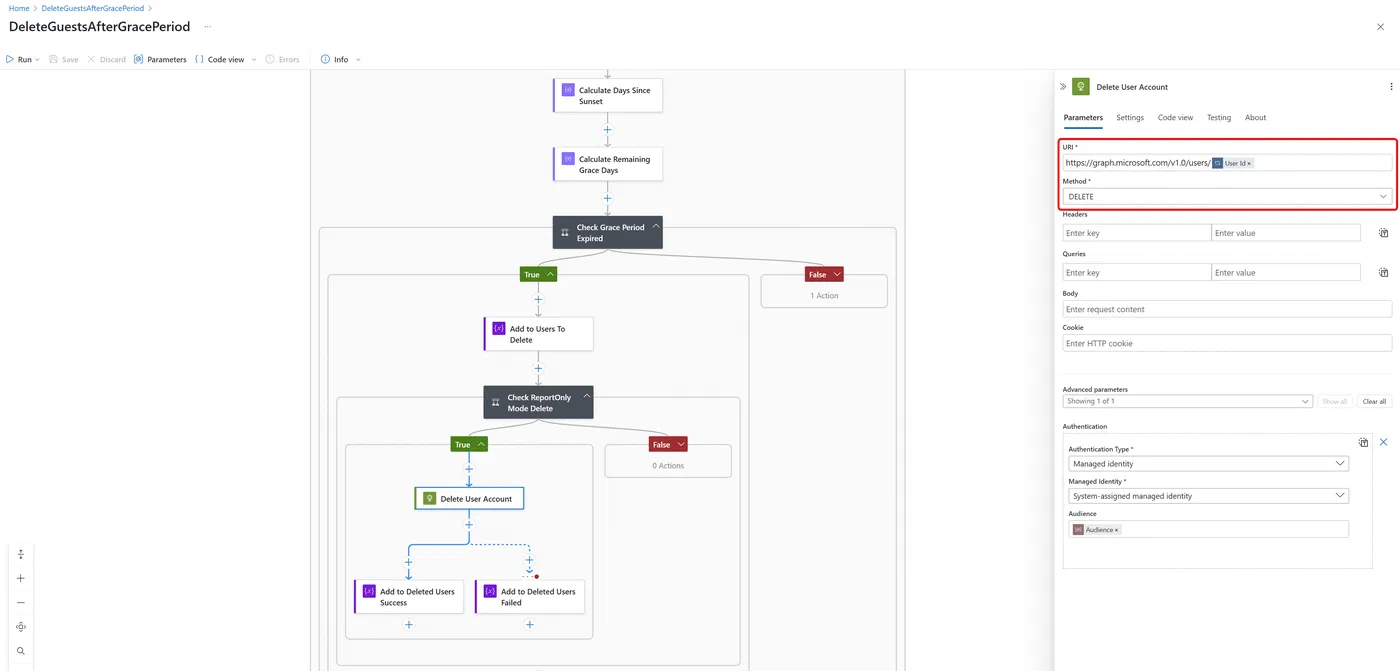1400x671 pixels.
Task: Remove the Authentication parameter with X icon
Action: coord(1384,442)
